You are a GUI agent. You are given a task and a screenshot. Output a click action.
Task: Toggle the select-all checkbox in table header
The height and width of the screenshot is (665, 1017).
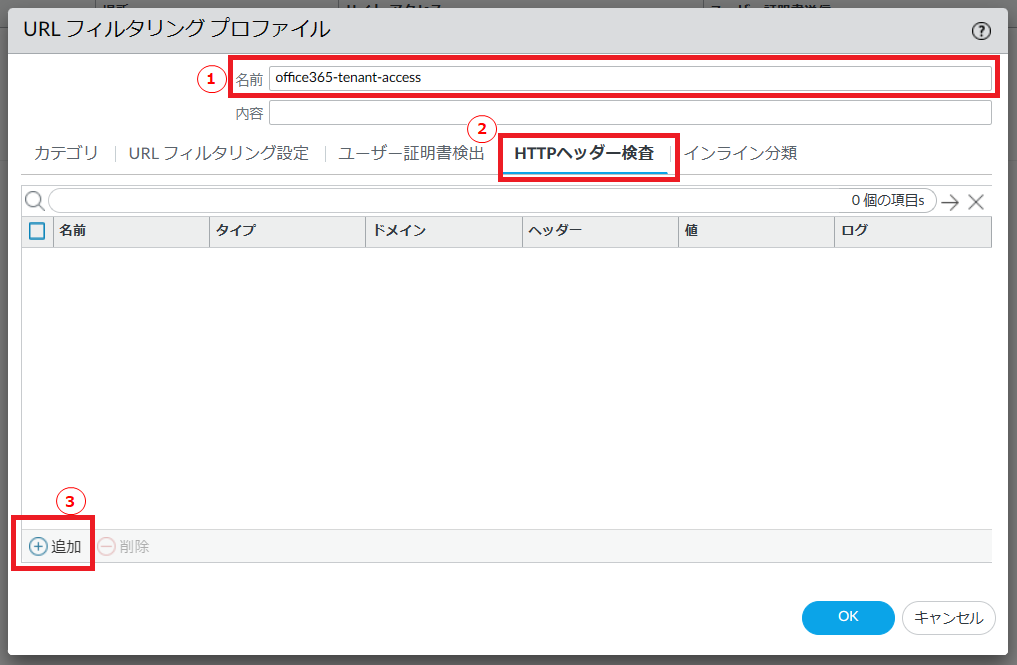[37, 231]
